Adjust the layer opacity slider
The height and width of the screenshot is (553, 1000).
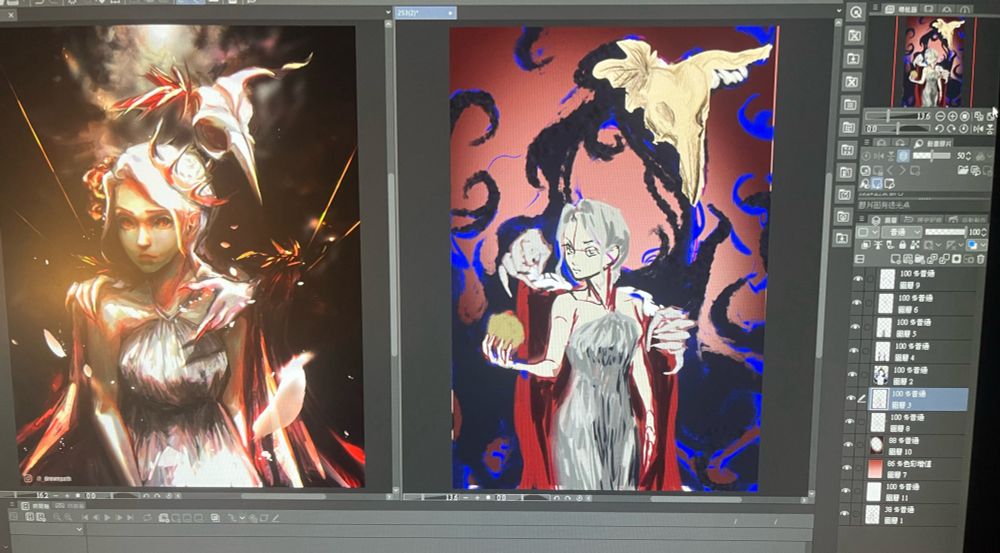point(946,232)
